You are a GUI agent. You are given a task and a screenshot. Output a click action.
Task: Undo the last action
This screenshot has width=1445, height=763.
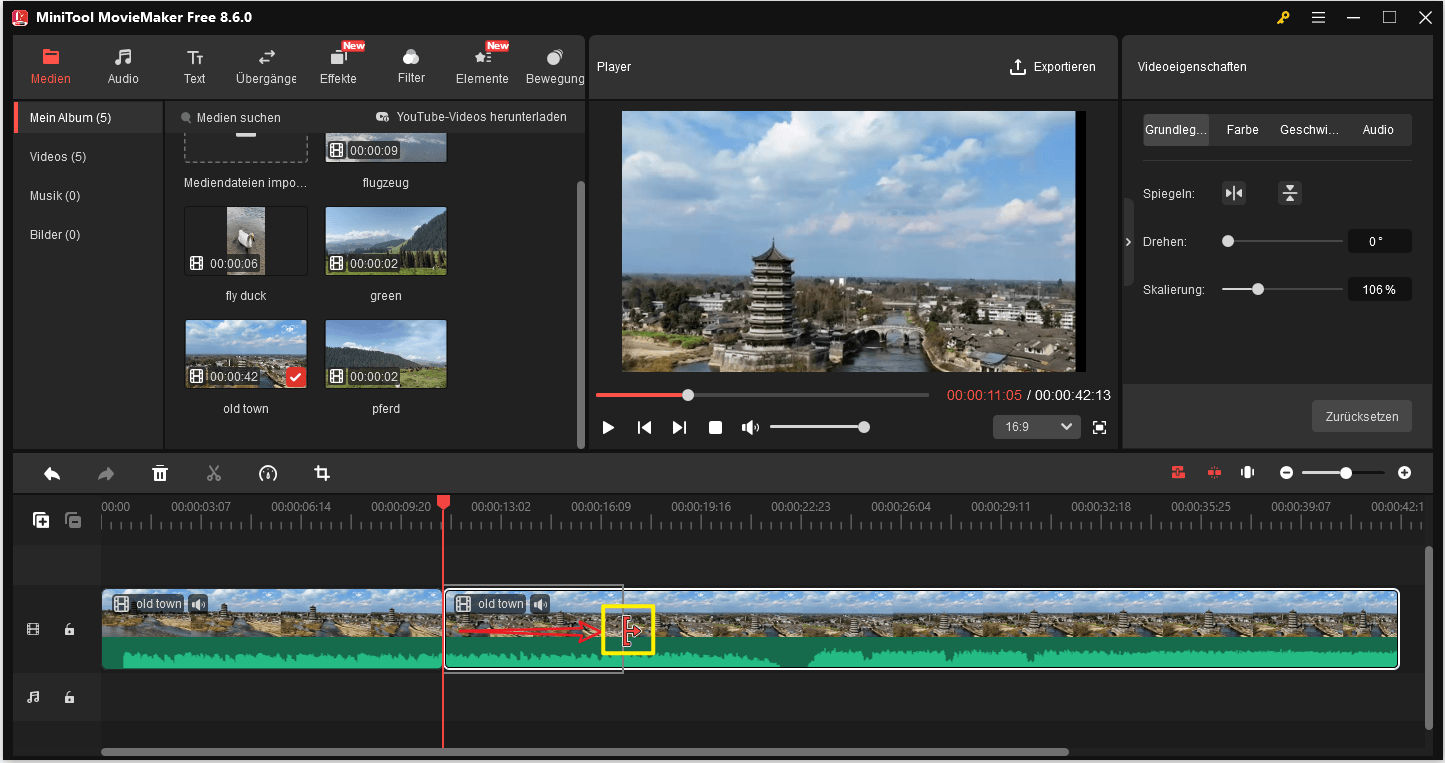click(52, 473)
